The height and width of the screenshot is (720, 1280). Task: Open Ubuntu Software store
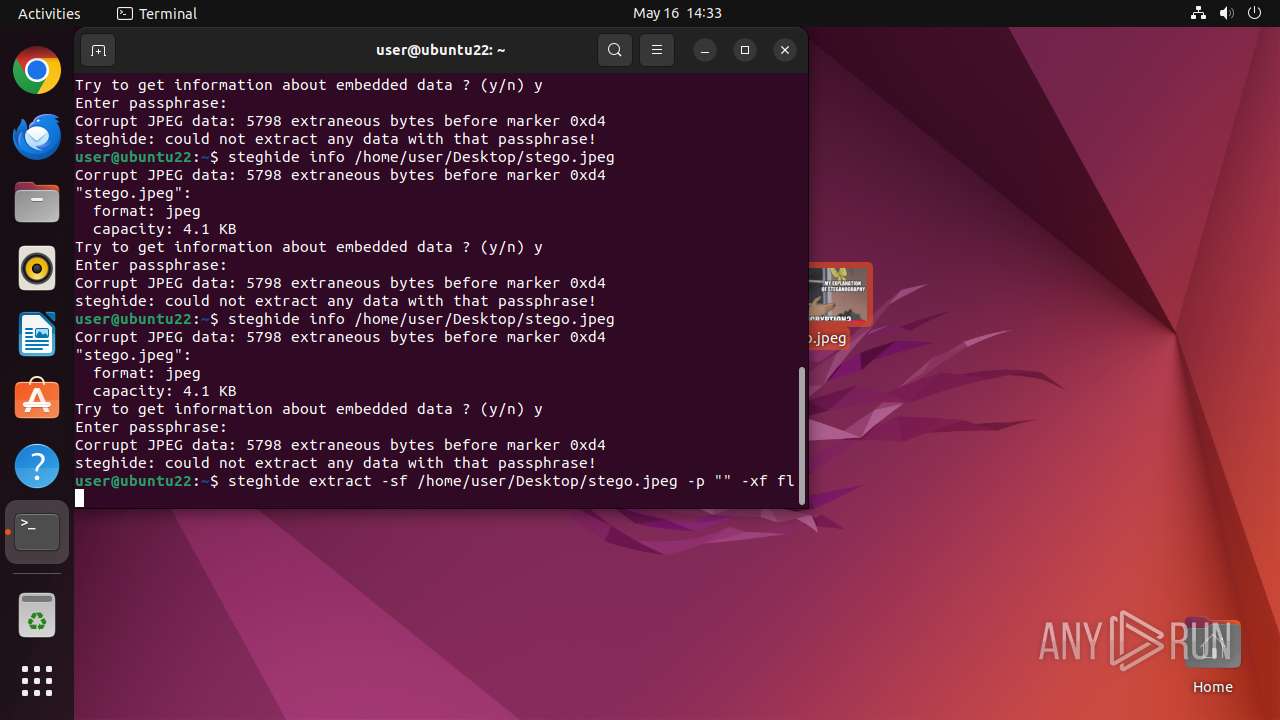(37, 400)
